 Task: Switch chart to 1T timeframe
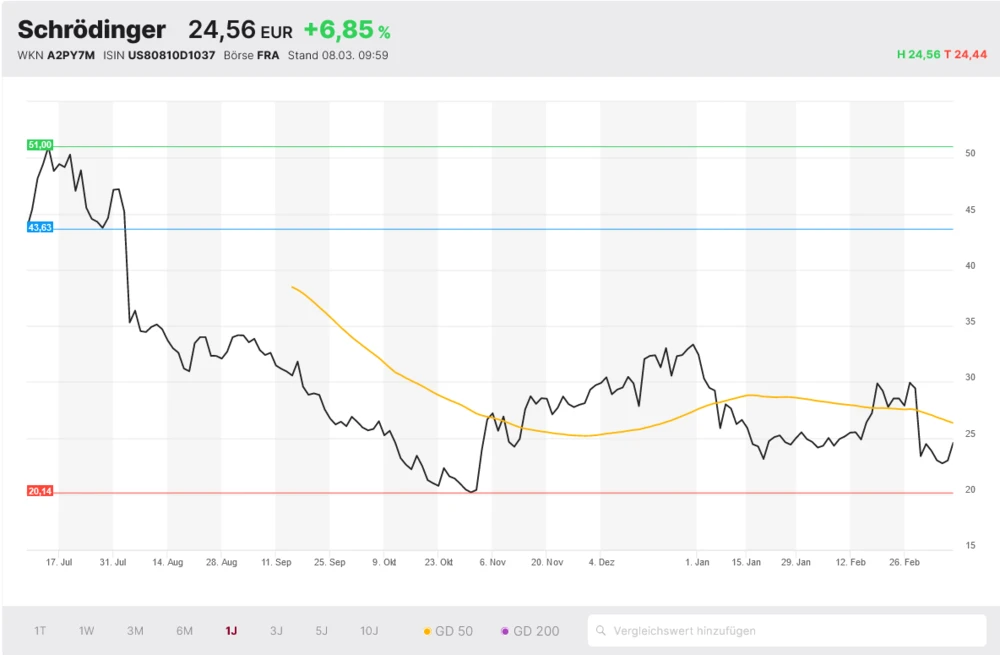pos(40,631)
